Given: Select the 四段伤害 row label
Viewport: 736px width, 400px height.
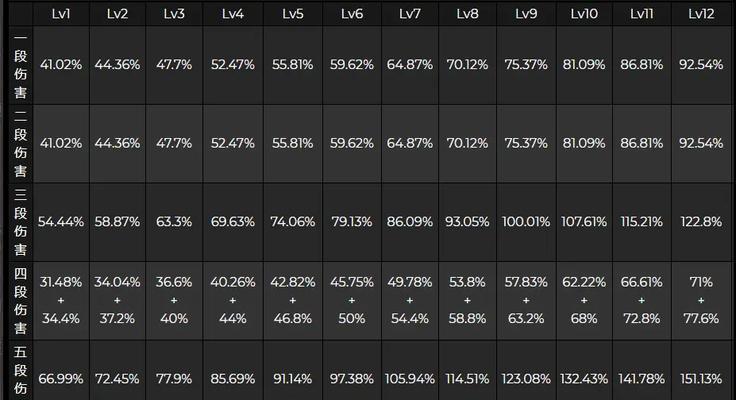Looking at the screenshot, I should point(20,299).
